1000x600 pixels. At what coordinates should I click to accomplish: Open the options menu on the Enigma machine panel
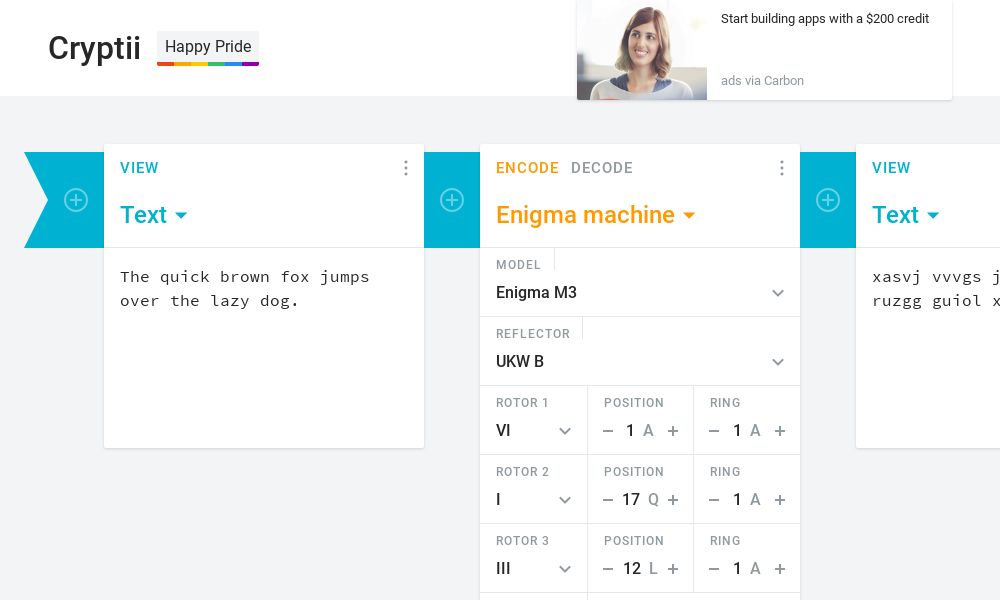[x=782, y=168]
